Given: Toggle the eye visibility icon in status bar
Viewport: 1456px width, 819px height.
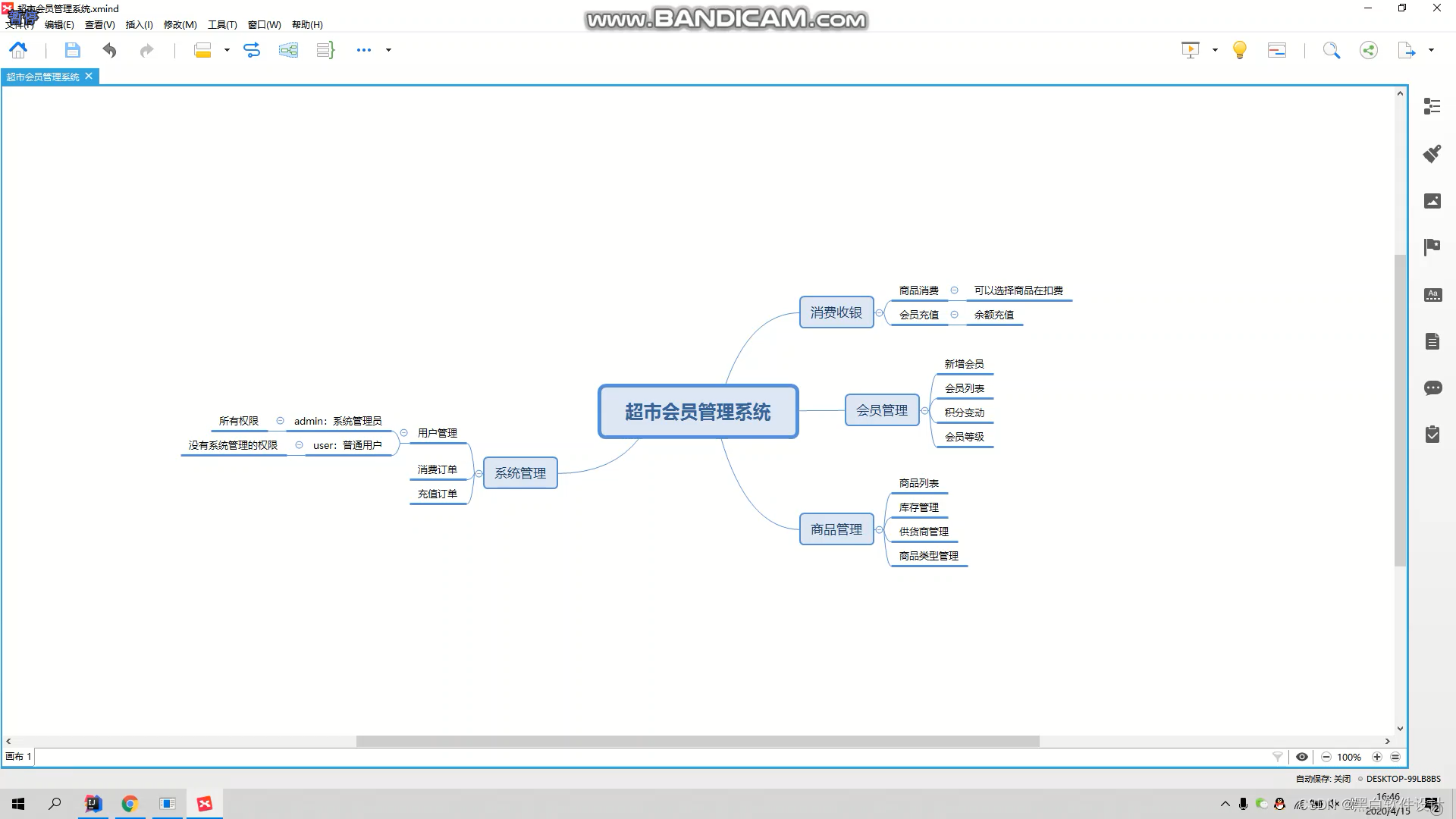Looking at the screenshot, I should (x=1302, y=757).
